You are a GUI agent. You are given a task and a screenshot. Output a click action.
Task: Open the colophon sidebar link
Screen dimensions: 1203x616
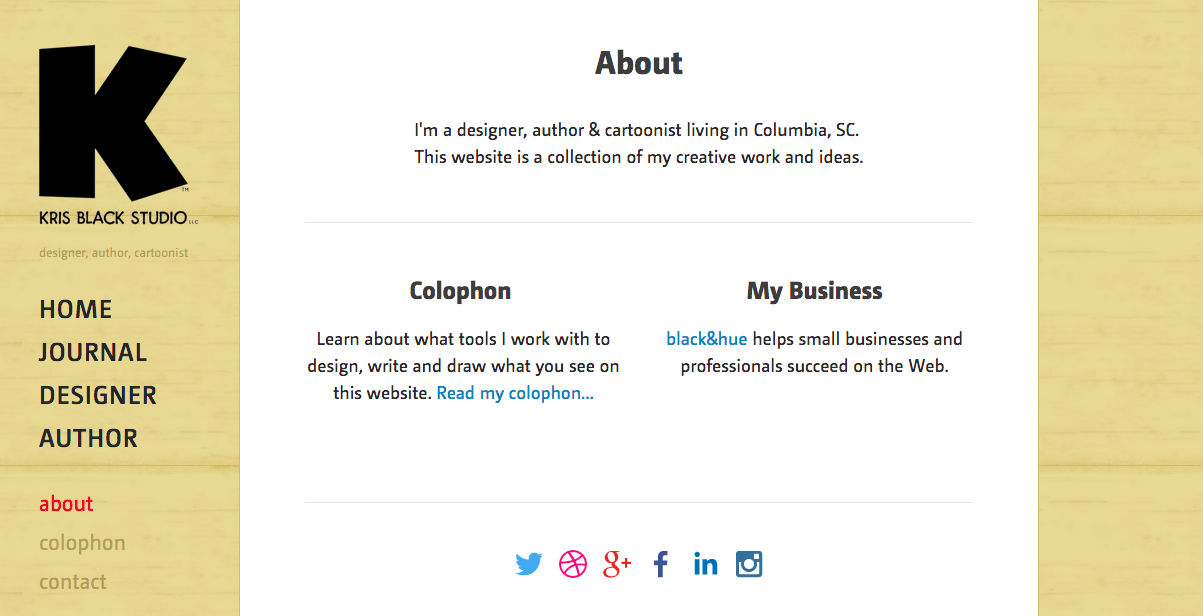coord(82,543)
